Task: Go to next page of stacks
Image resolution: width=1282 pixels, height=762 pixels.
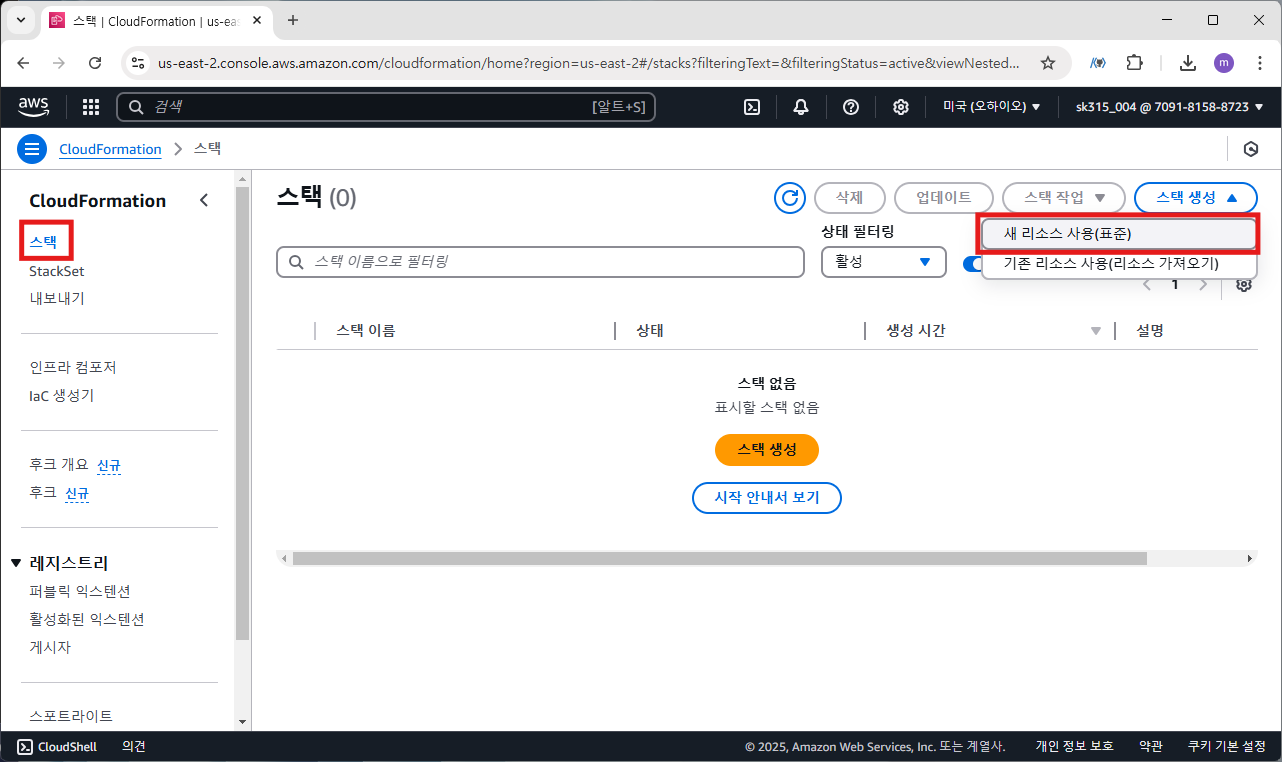Action: [x=1203, y=284]
